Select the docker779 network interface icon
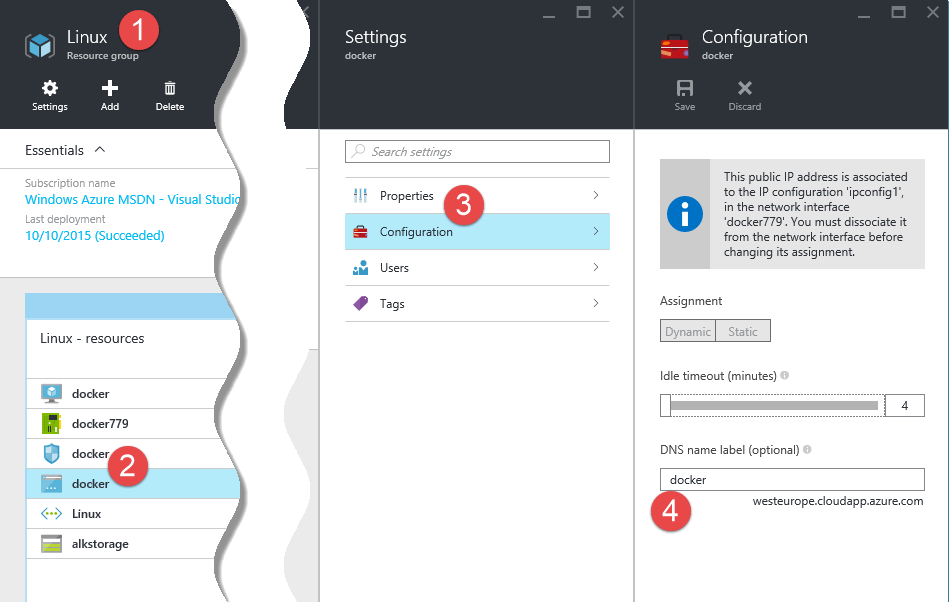The image size is (949, 602). tap(51, 424)
